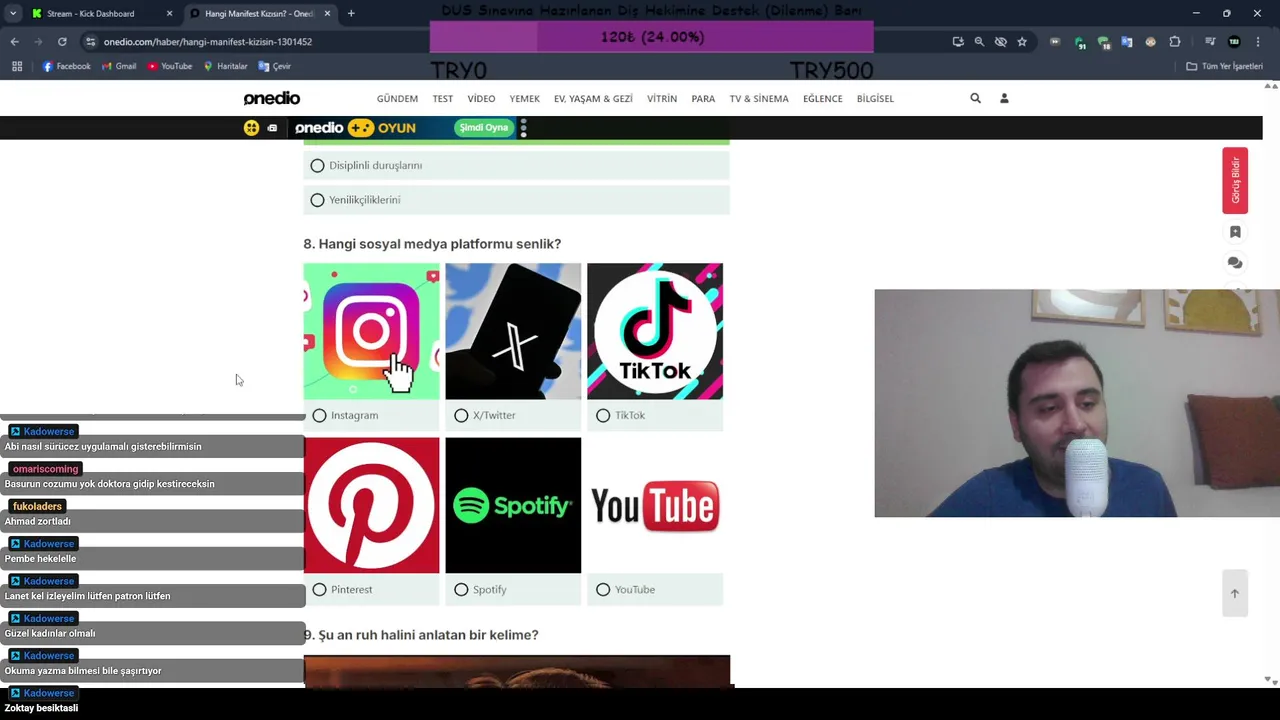Click the TikTok logo image
This screenshot has width=1280, height=720.
point(655,331)
